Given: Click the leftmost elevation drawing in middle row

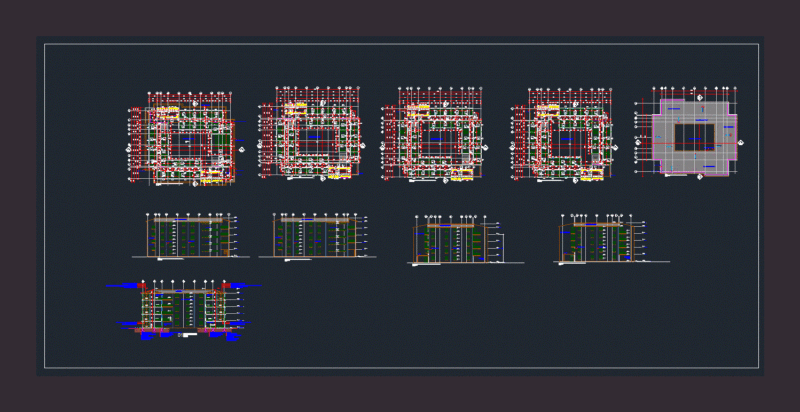Looking at the screenshot, I should (x=191, y=237).
